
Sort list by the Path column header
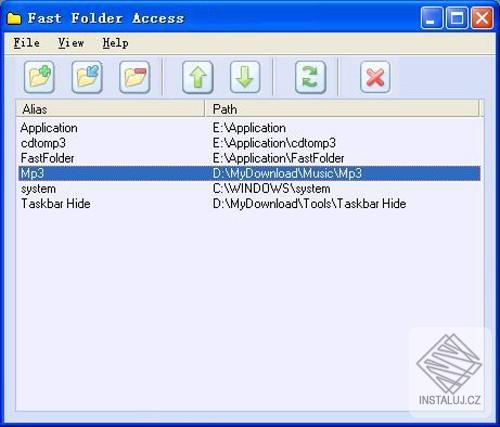click(342, 109)
